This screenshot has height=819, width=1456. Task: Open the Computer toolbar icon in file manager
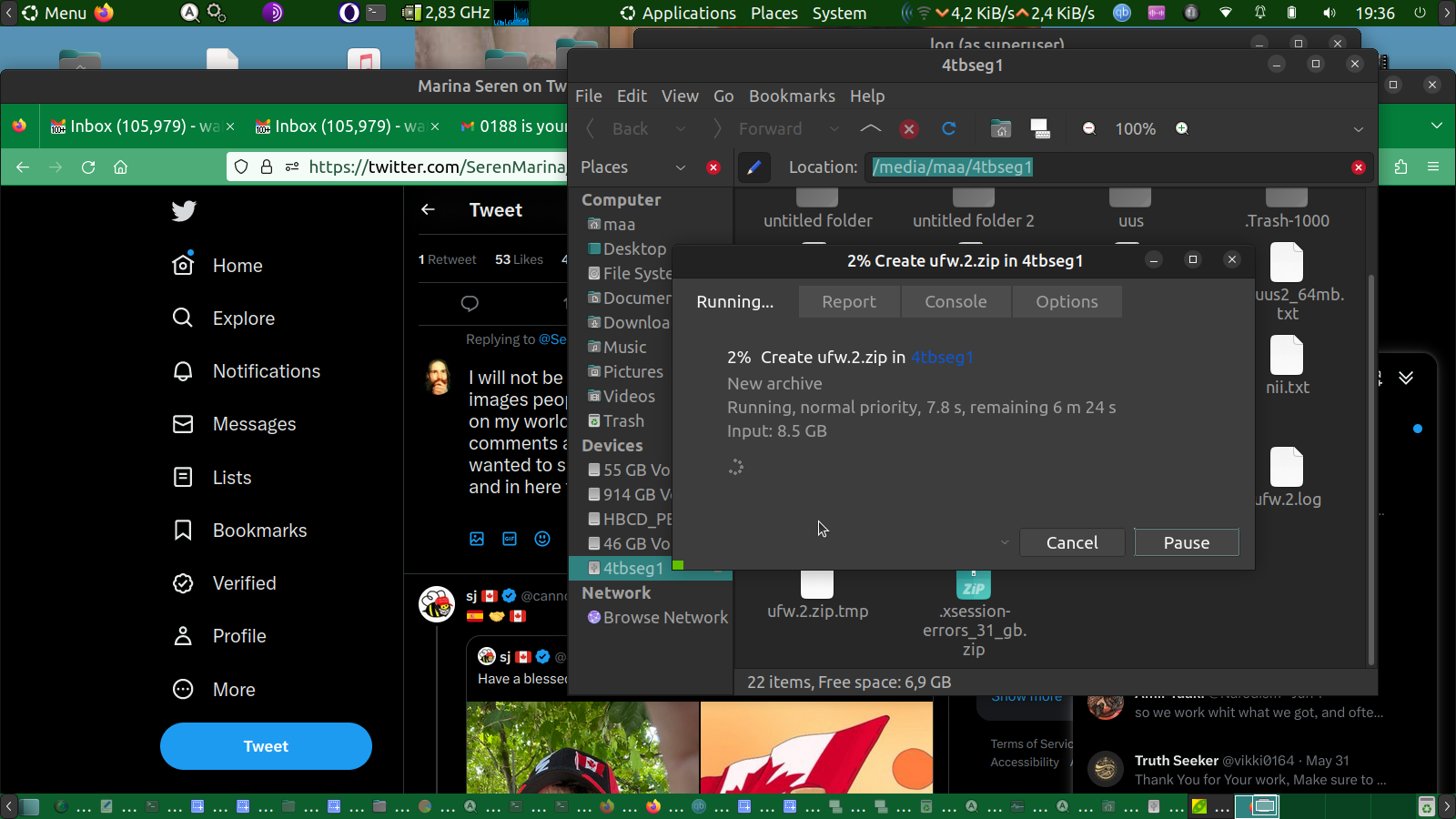click(x=1040, y=129)
